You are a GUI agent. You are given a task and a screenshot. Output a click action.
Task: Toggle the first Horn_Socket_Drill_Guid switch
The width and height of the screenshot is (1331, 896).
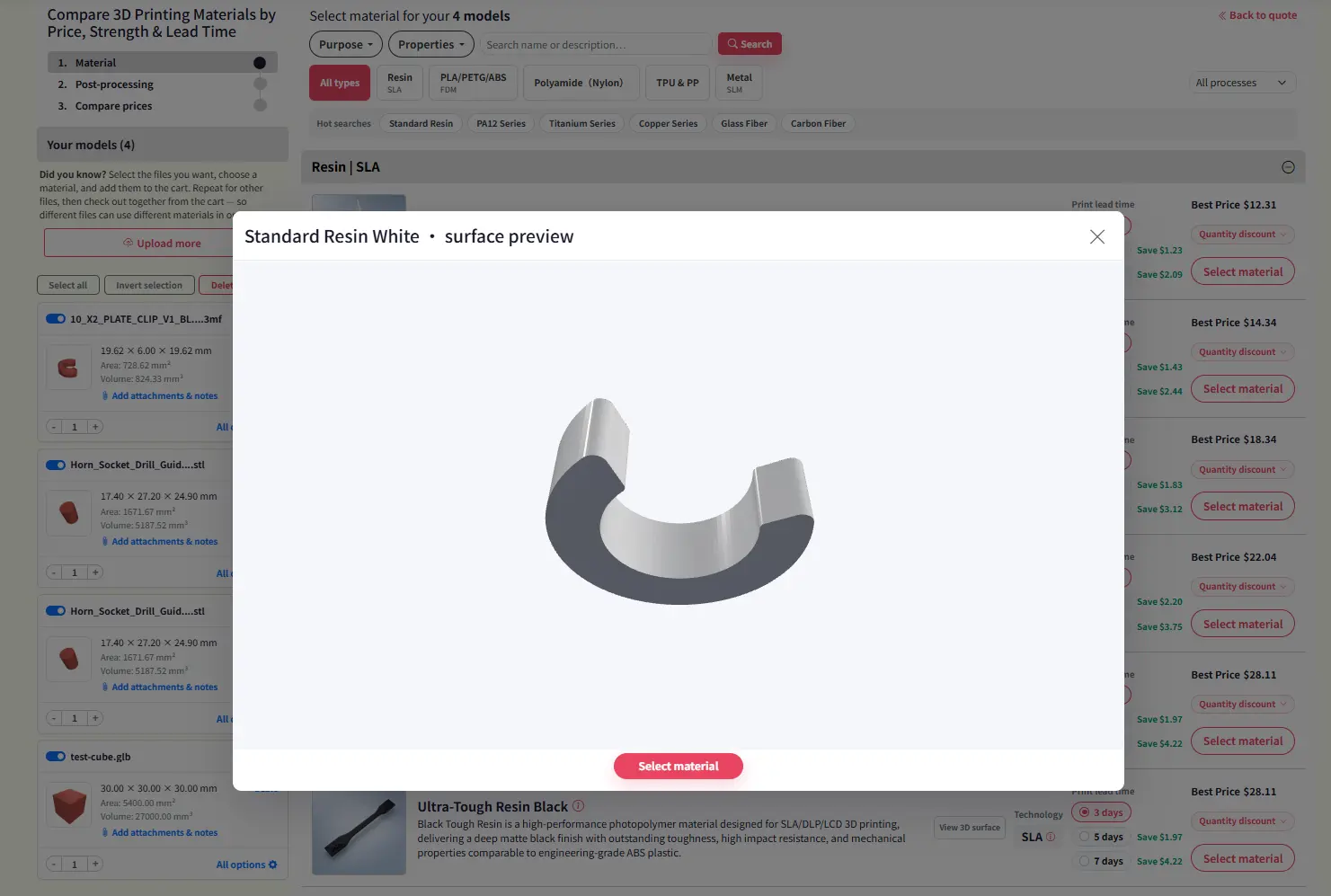point(56,465)
